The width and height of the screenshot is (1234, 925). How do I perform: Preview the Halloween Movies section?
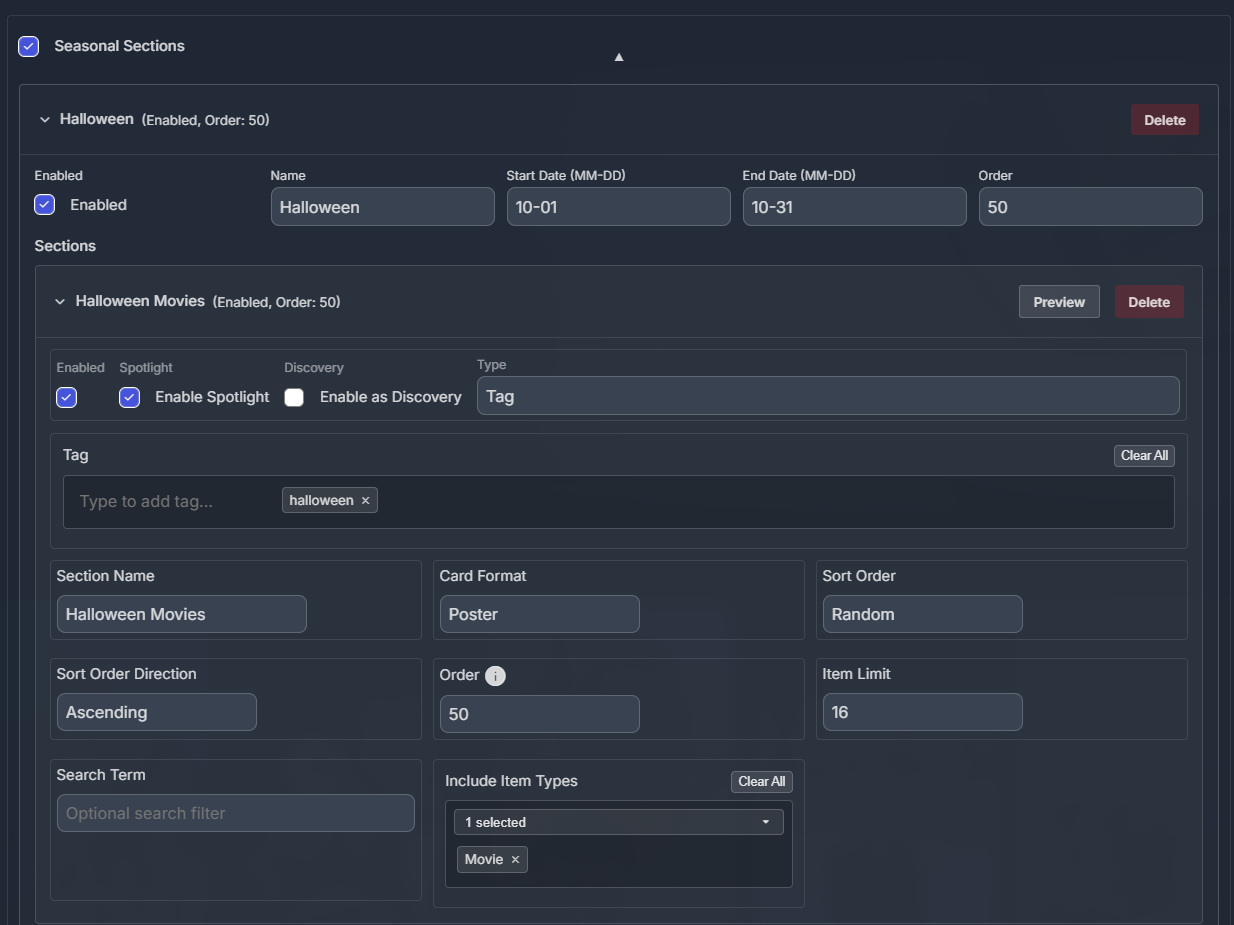coord(1059,302)
